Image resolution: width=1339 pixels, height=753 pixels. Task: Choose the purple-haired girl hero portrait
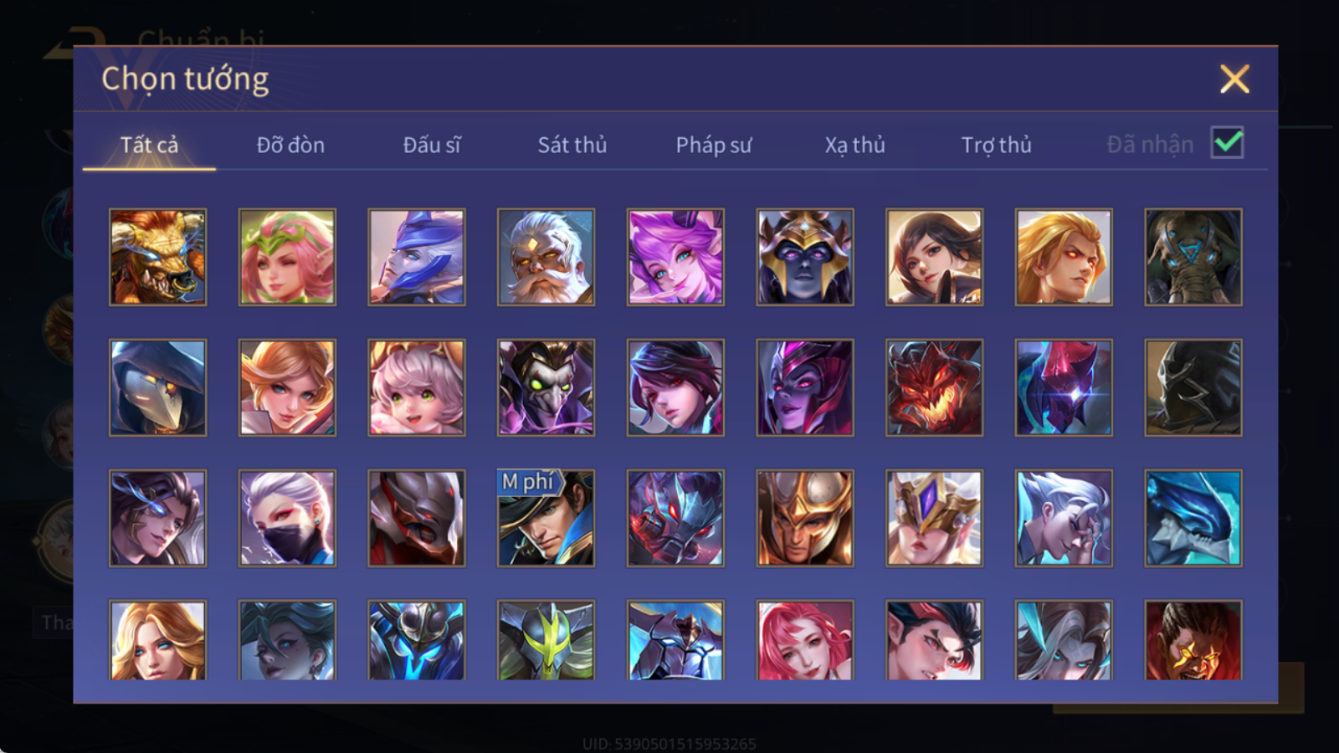pos(676,257)
